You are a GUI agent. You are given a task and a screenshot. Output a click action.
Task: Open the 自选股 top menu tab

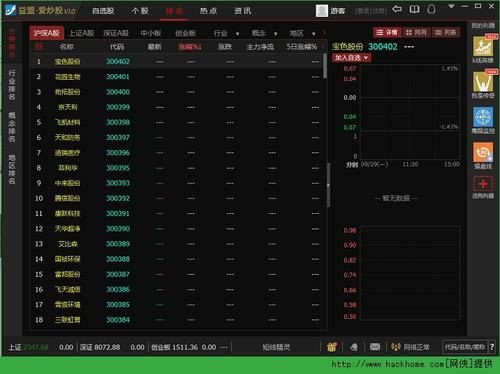[103, 11]
